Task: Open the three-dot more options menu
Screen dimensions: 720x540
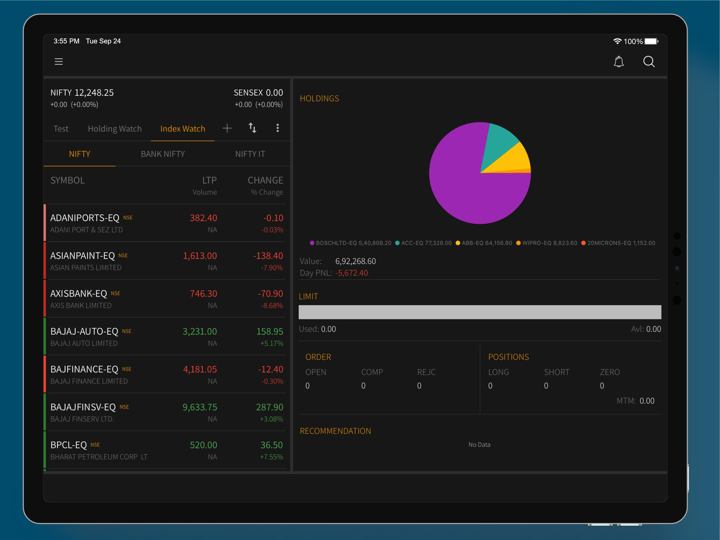Action: point(278,129)
